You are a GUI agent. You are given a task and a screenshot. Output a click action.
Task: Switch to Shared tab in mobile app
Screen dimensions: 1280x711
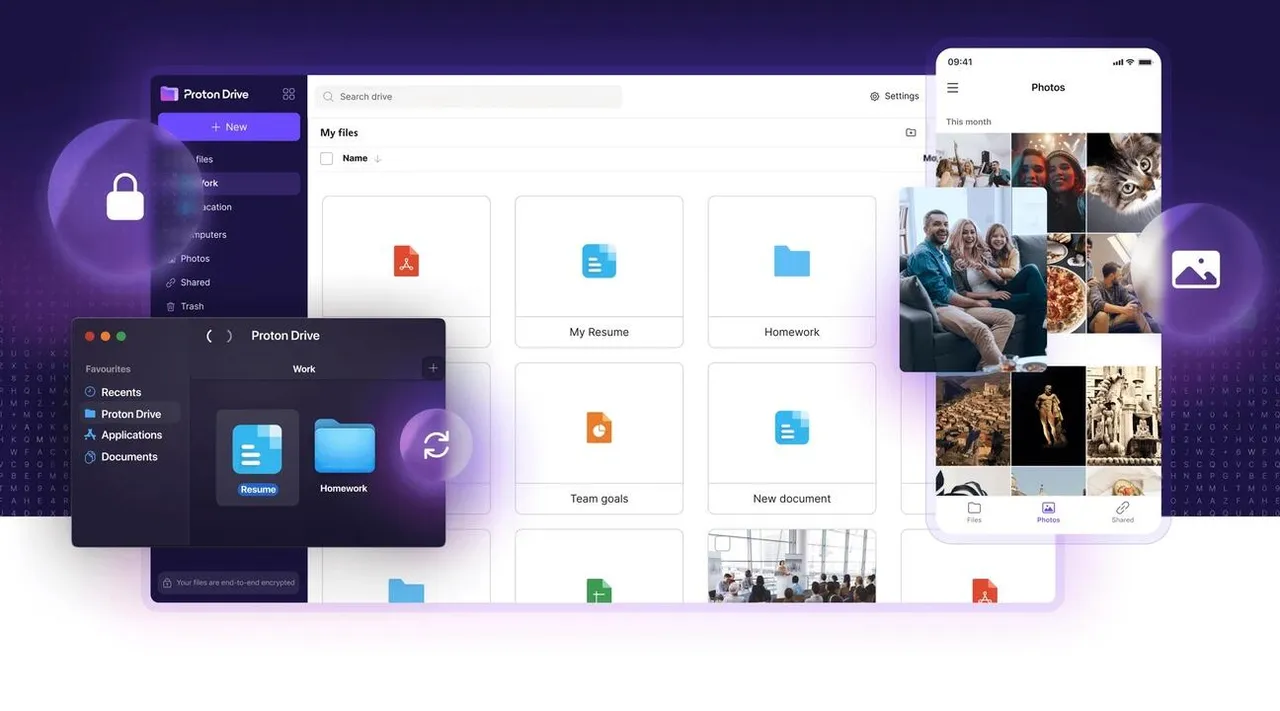(1122, 512)
